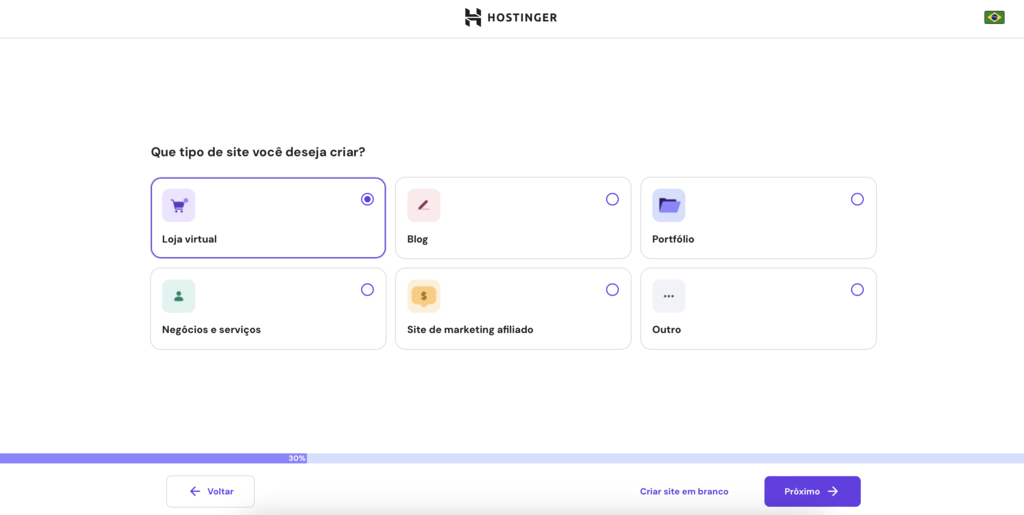Click the Negócios e serviços label
1024x515 pixels.
[212, 330]
